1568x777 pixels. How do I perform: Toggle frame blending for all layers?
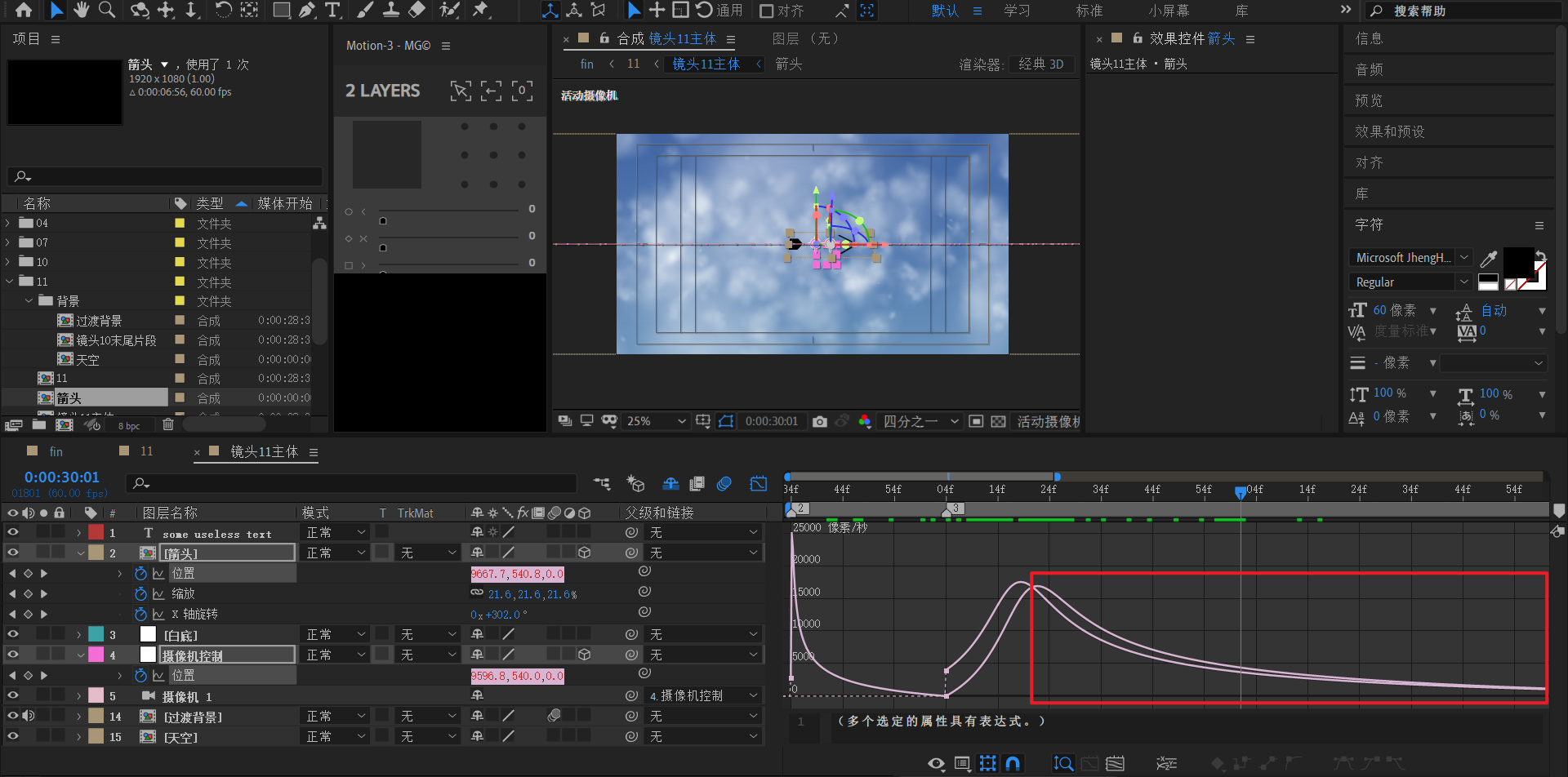click(x=697, y=483)
